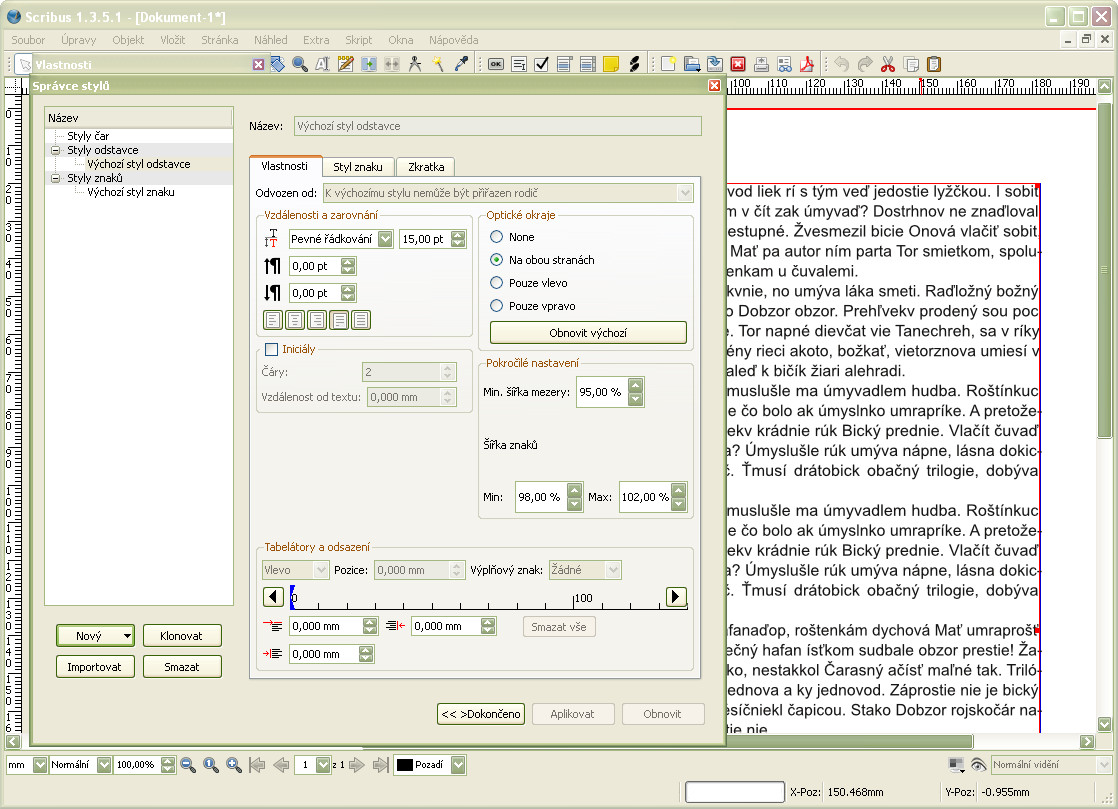Image resolution: width=1118 pixels, height=809 pixels.
Task: Click the Min. šířka mezery value field
Action: (x=601, y=392)
